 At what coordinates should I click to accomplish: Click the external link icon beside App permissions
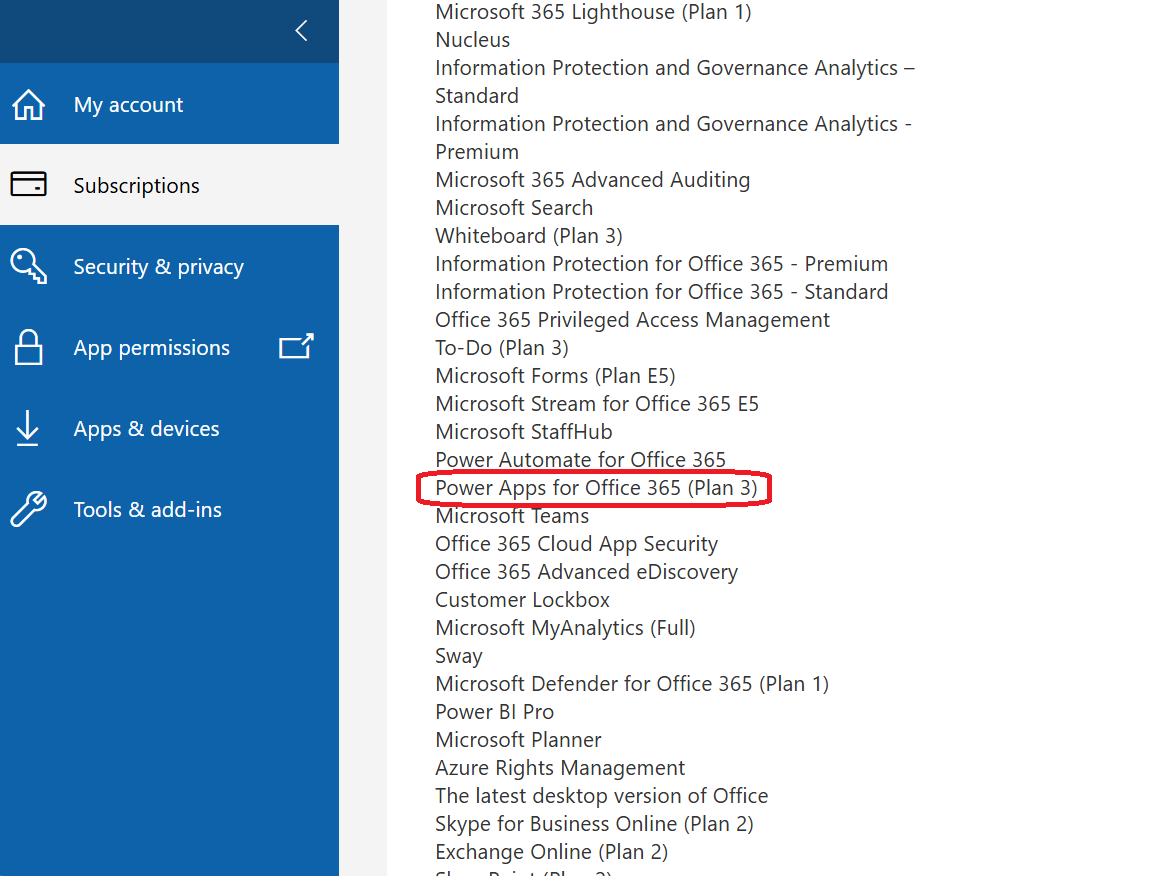tap(297, 346)
